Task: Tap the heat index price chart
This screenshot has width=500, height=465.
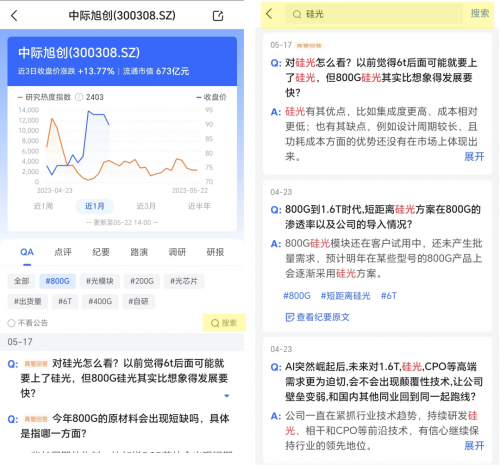Action: tap(121, 147)
